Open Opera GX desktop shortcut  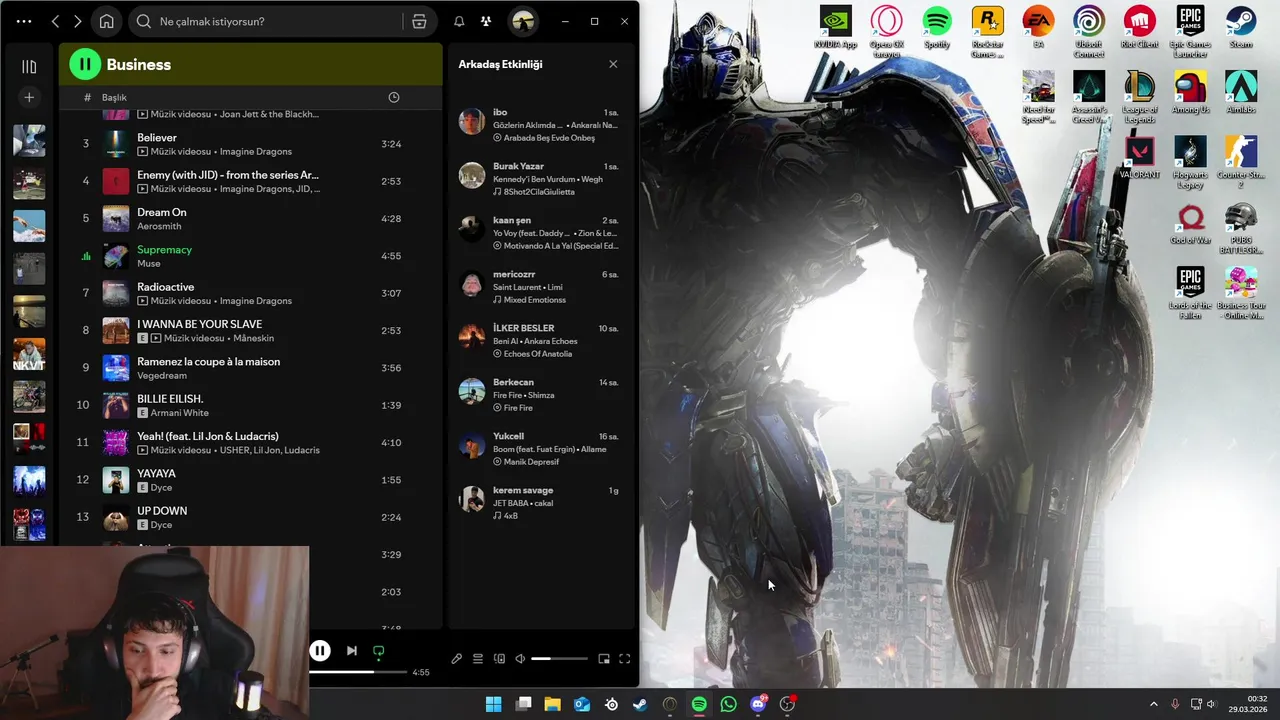point(886,30)
